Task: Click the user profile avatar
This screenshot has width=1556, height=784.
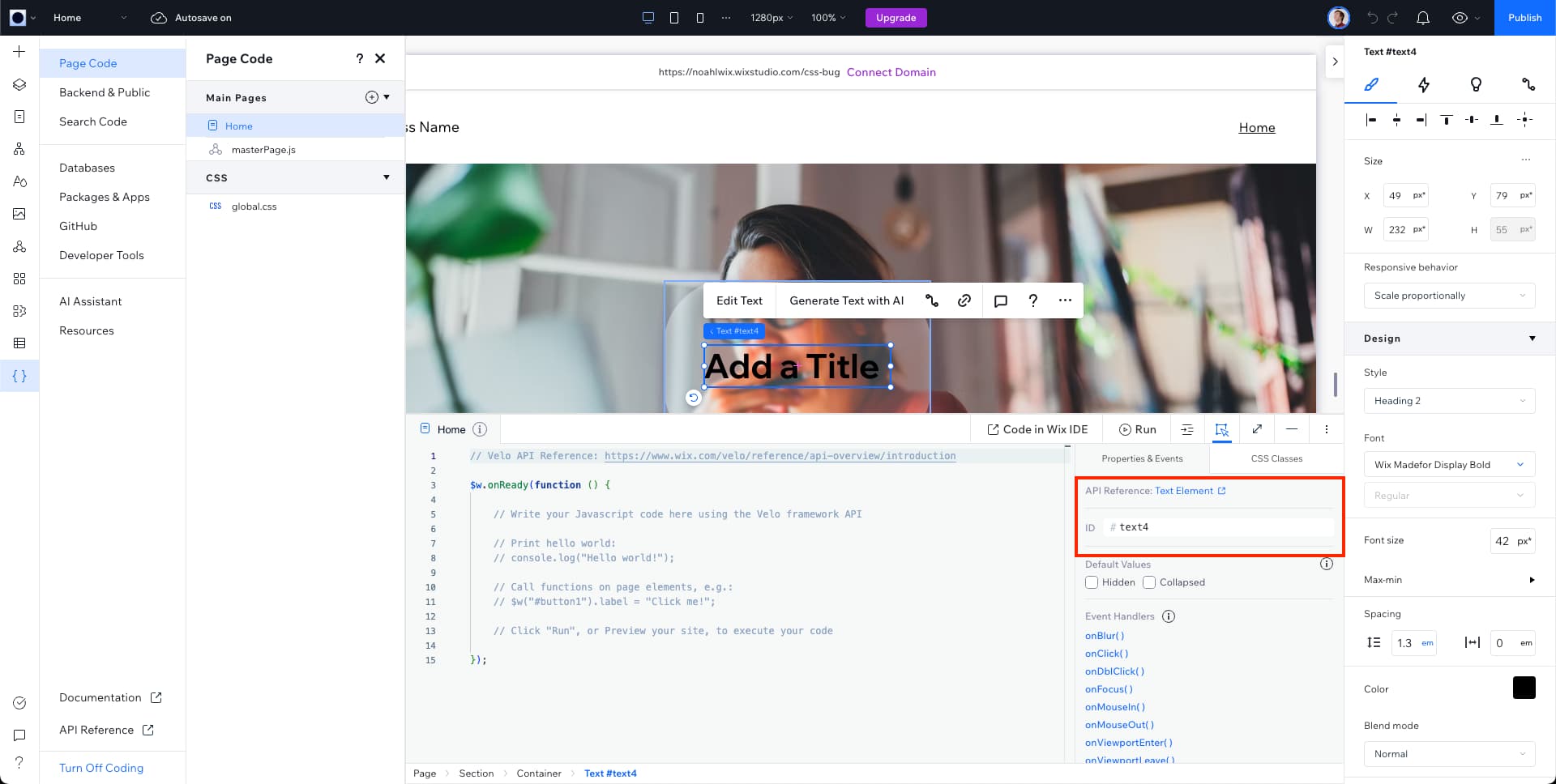Action: (1339, 18)
